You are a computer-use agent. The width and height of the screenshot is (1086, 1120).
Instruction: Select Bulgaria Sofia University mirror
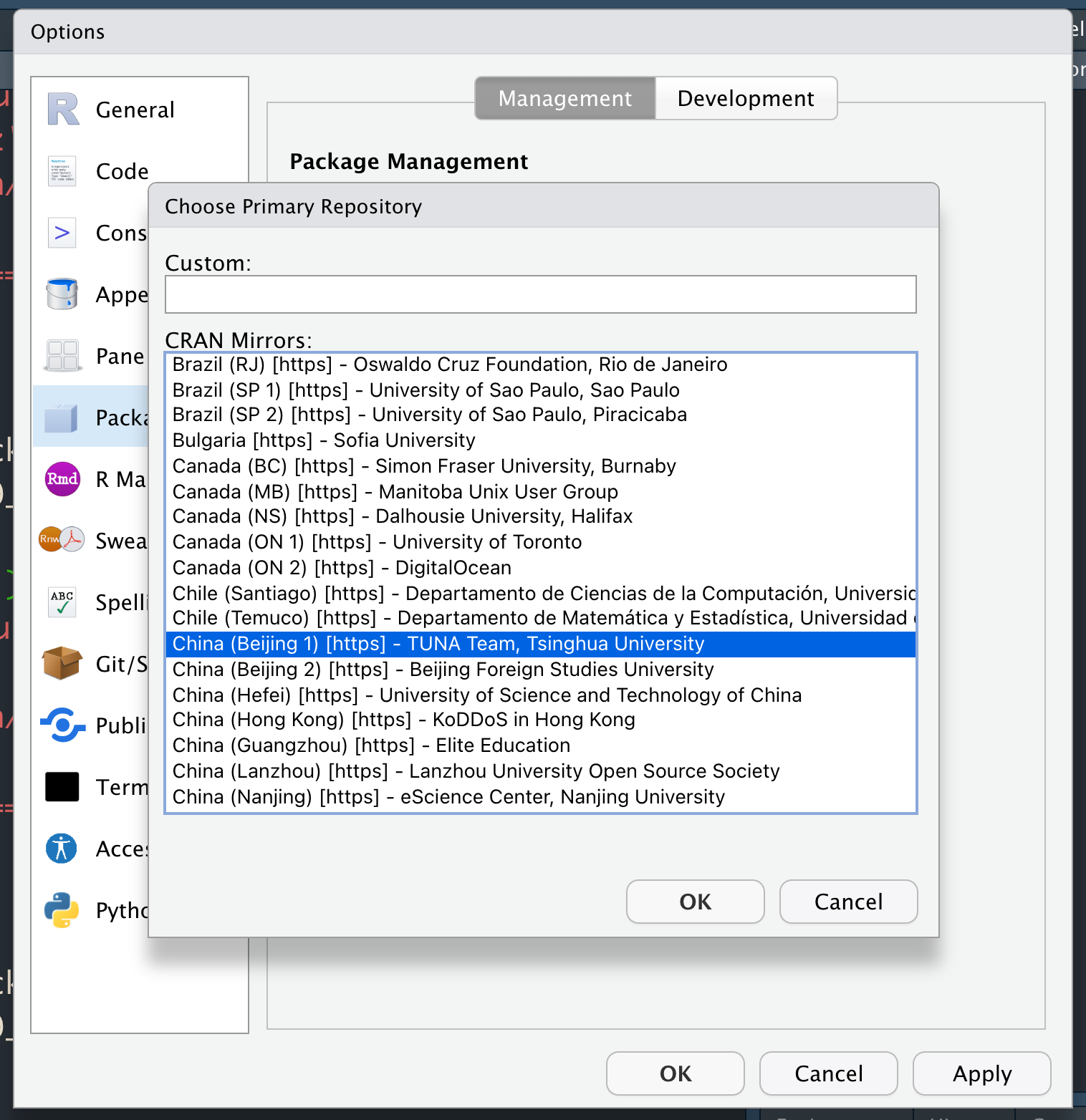tap(541, 440)
